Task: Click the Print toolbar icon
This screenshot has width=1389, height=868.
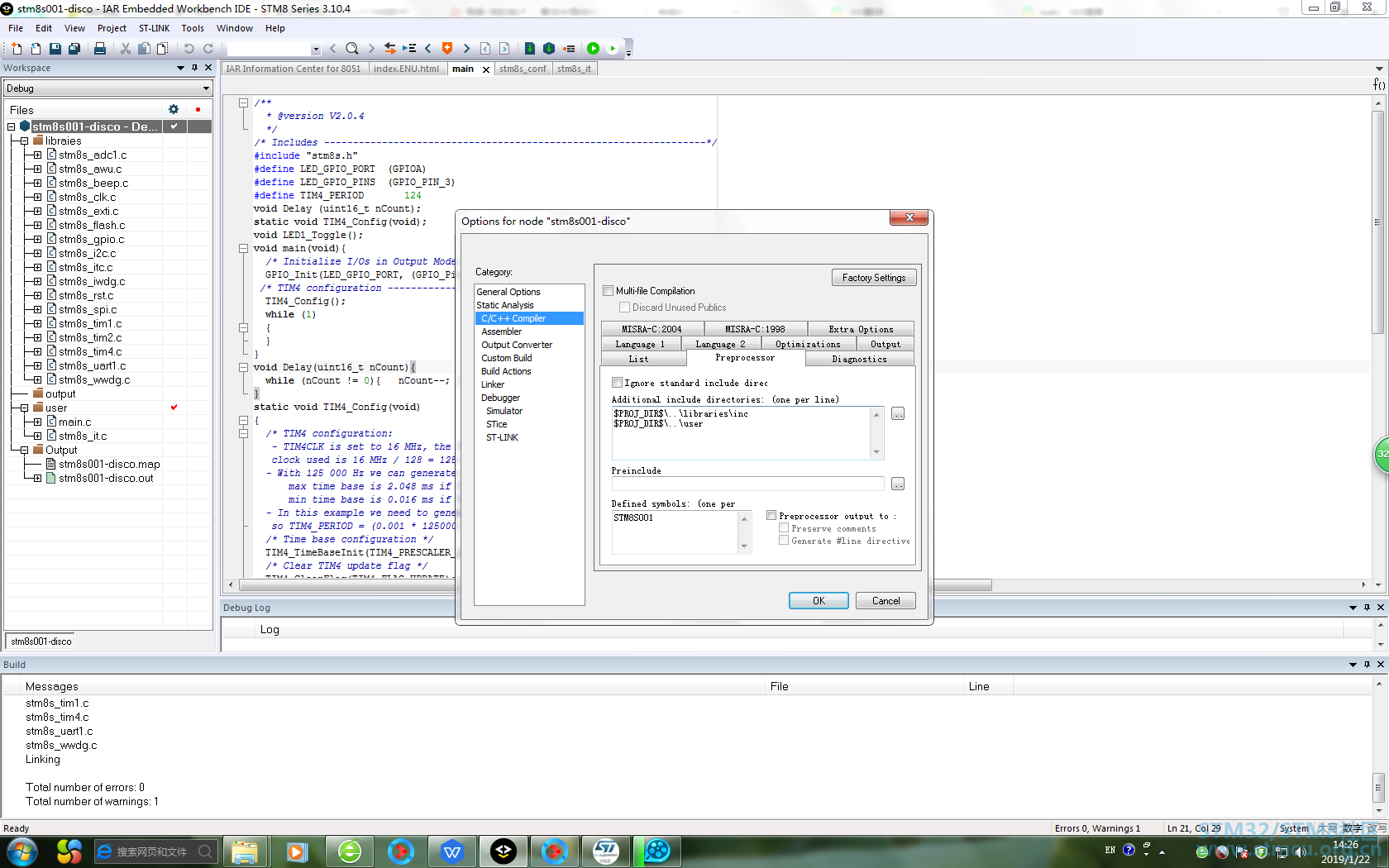Action: (100, 49)
